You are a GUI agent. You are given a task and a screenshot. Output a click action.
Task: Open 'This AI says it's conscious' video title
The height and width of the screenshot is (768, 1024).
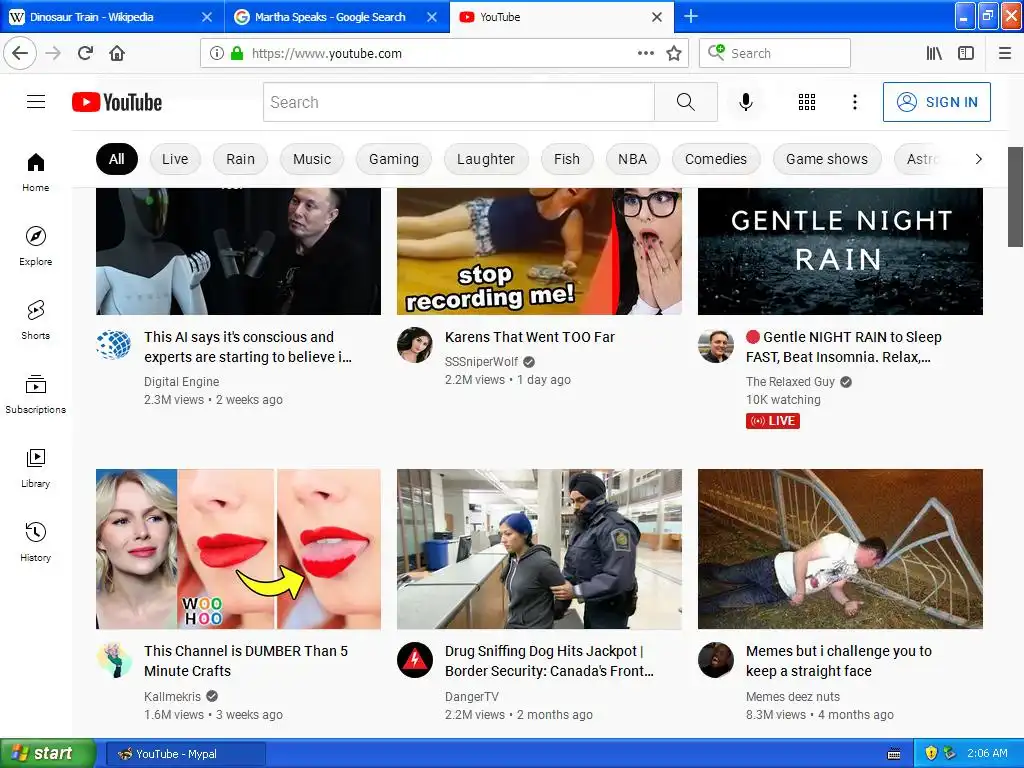[248, 347]
